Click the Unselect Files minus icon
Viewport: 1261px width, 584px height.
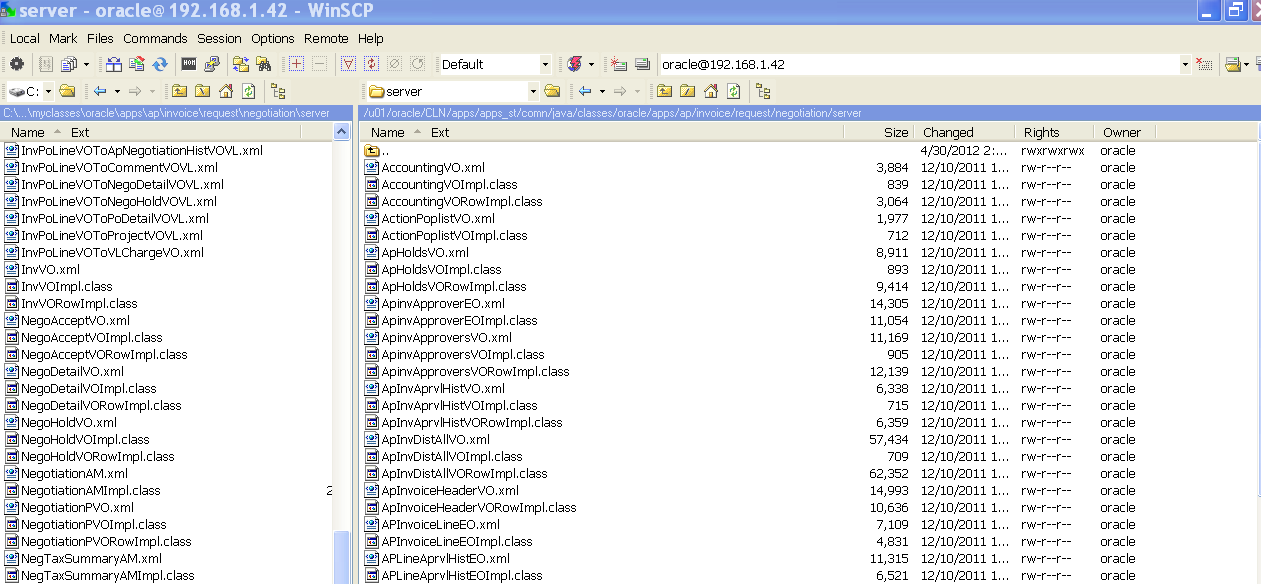(x=319, y=64)
